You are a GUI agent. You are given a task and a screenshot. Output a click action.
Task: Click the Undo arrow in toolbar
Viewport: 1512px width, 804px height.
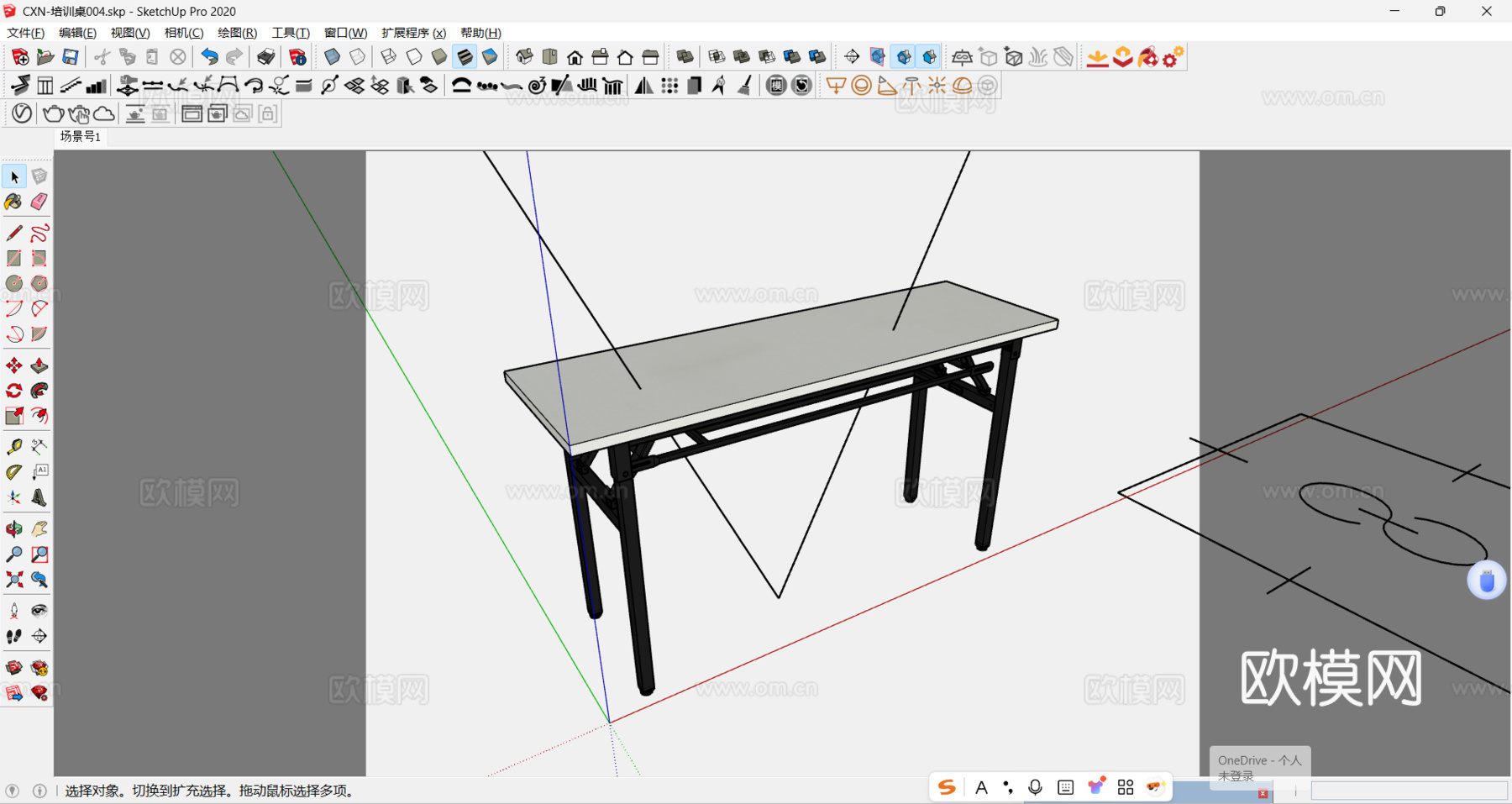click(x=209, y=57)
